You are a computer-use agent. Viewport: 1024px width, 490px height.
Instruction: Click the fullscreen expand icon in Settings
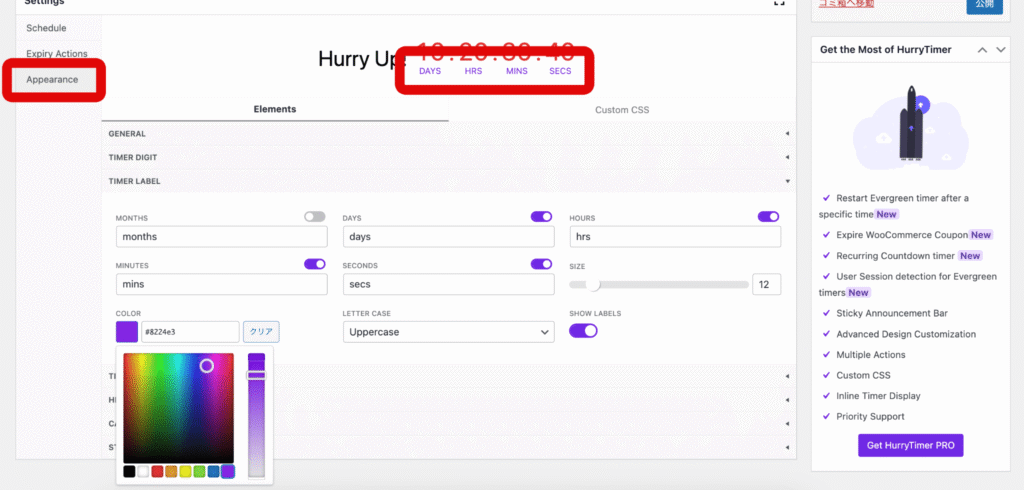coord(780,3)
